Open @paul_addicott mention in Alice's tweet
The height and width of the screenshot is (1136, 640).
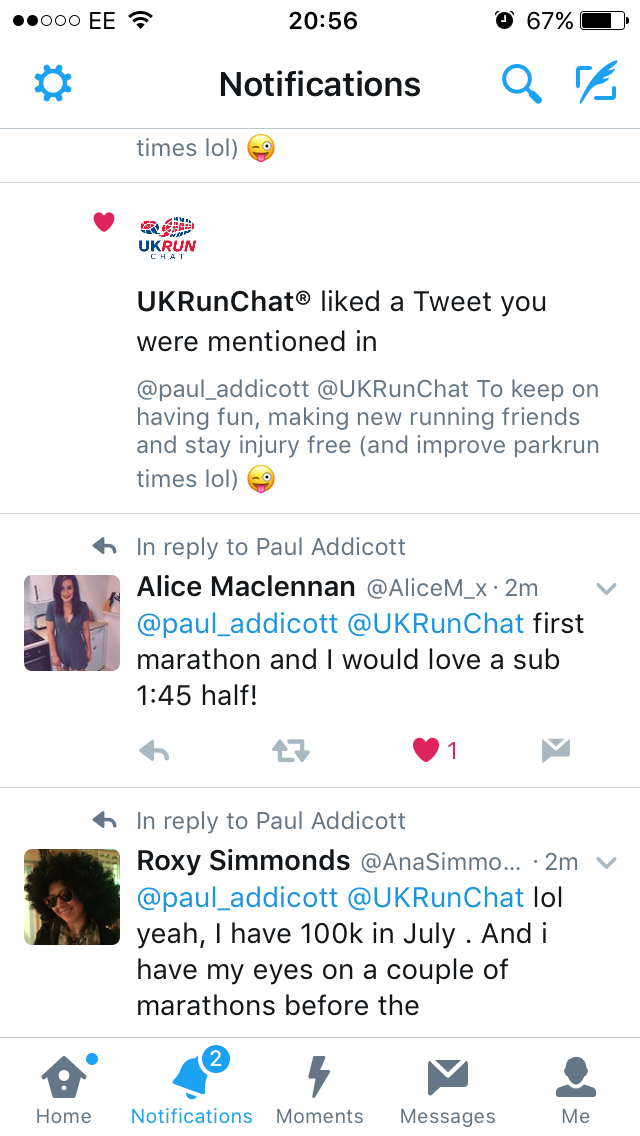[237, 624]
